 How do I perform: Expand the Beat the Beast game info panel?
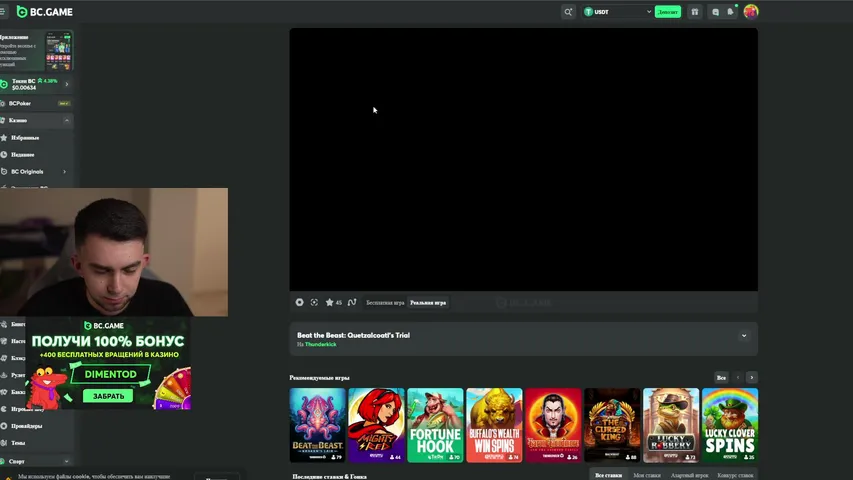pos(743,336)
